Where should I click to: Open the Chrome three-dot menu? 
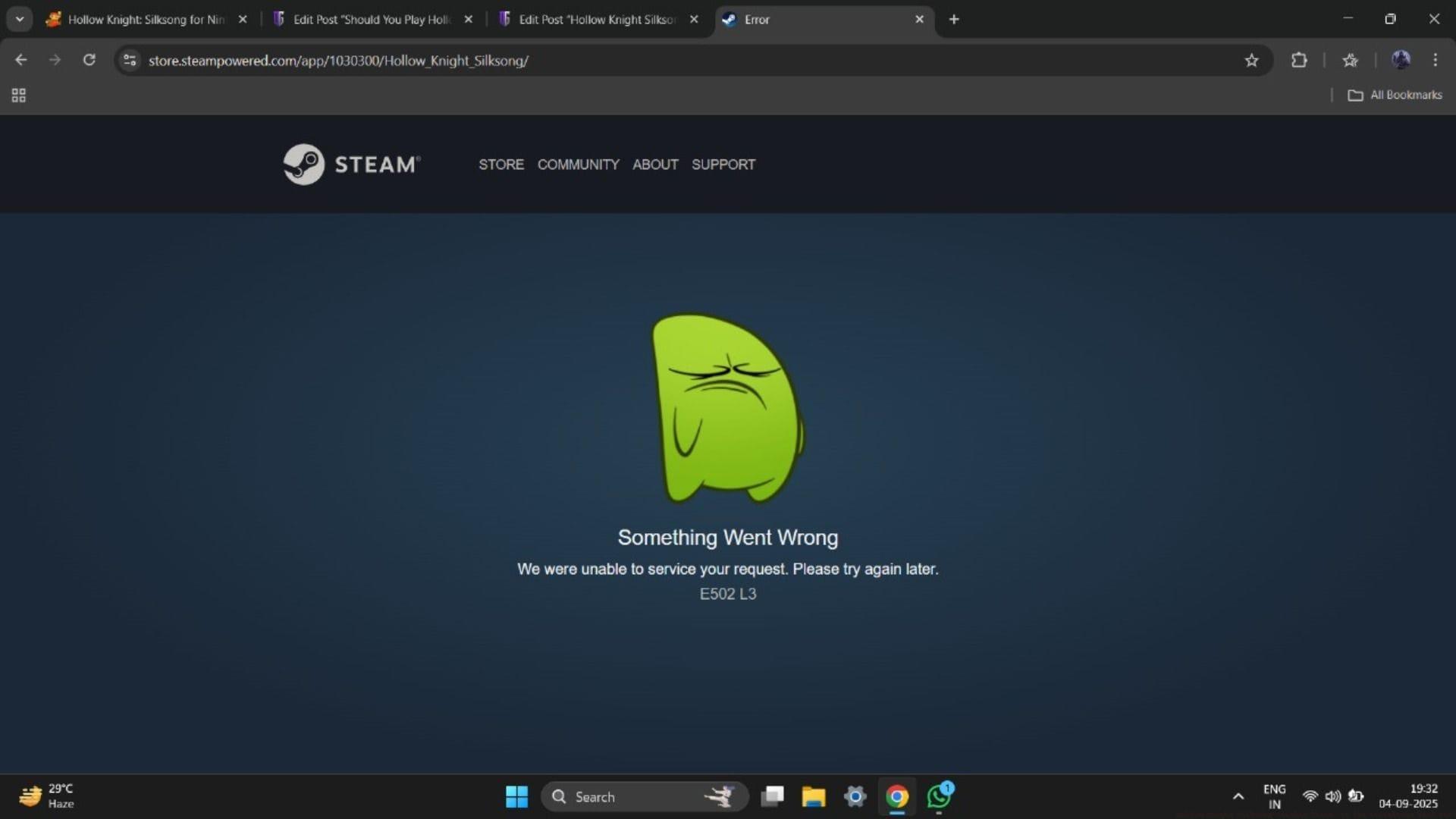tap(1436, 60)
